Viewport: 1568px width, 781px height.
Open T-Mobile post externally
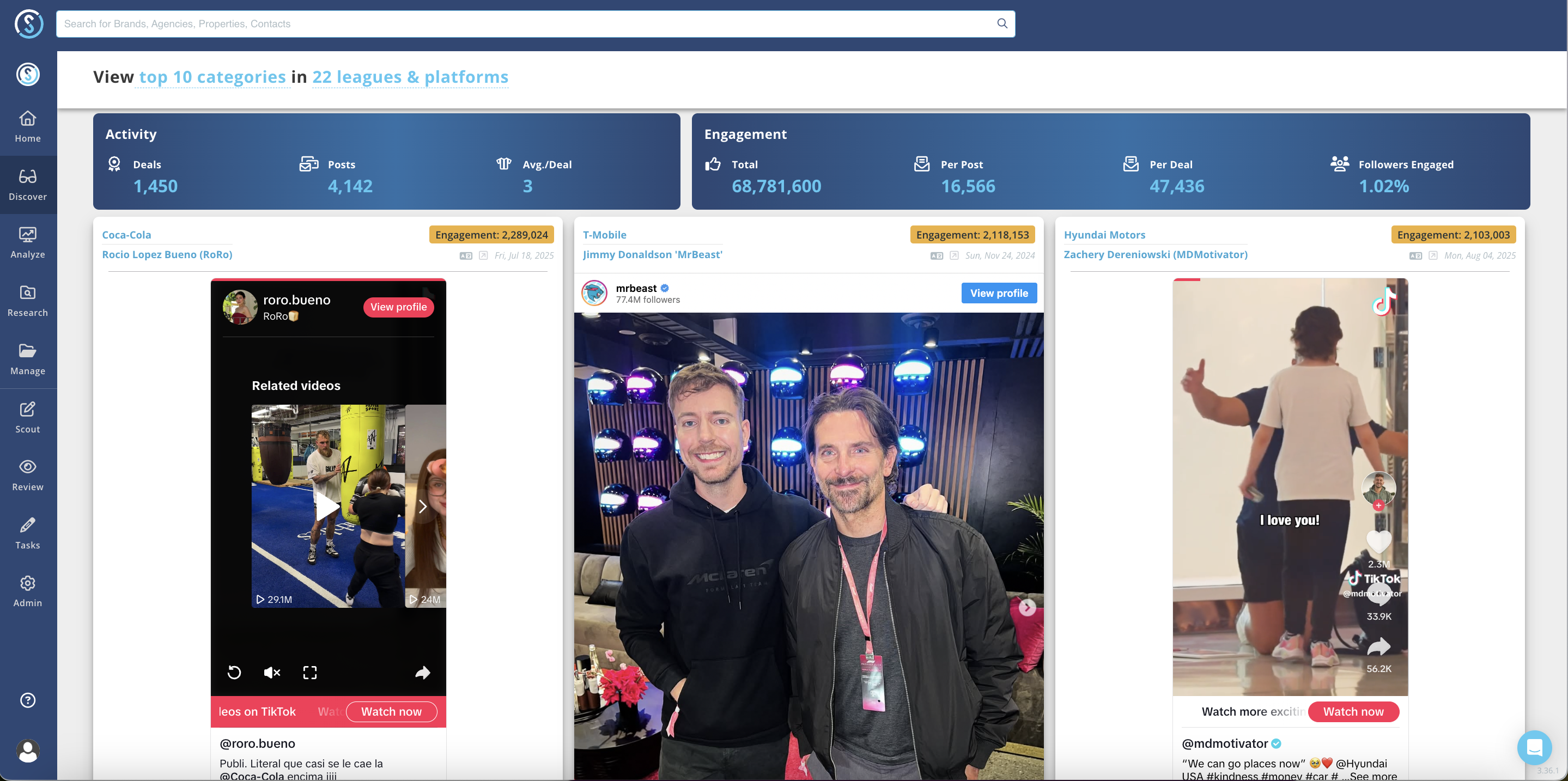[955, 255]
